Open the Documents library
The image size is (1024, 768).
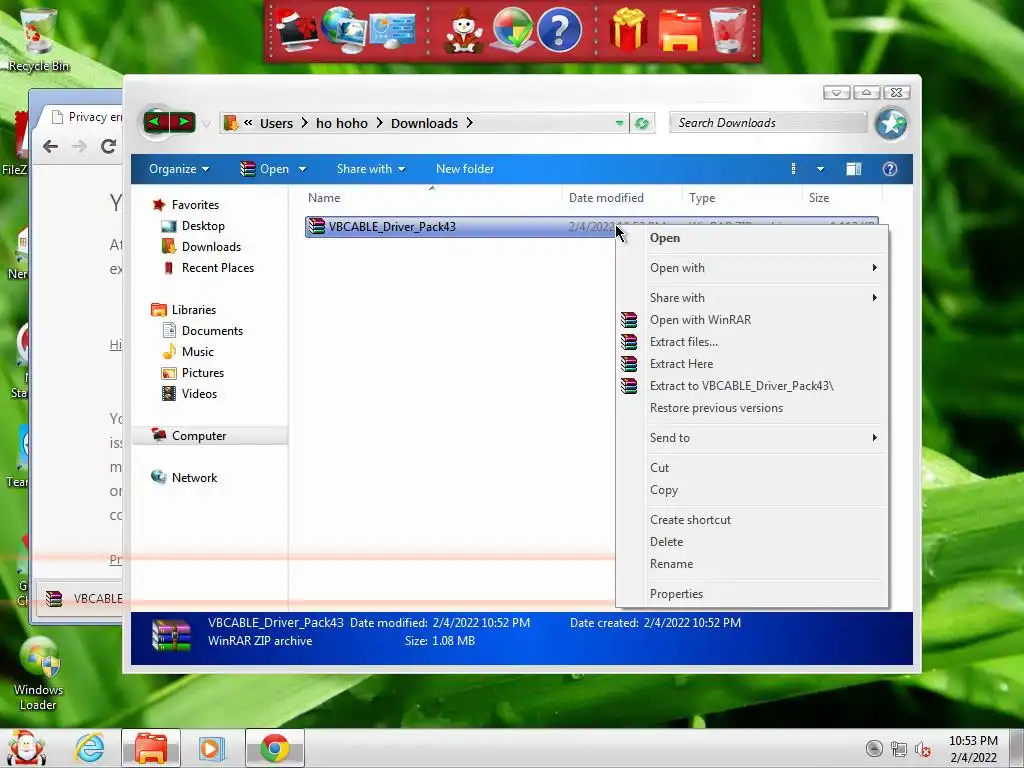click(x=212, y=331)
